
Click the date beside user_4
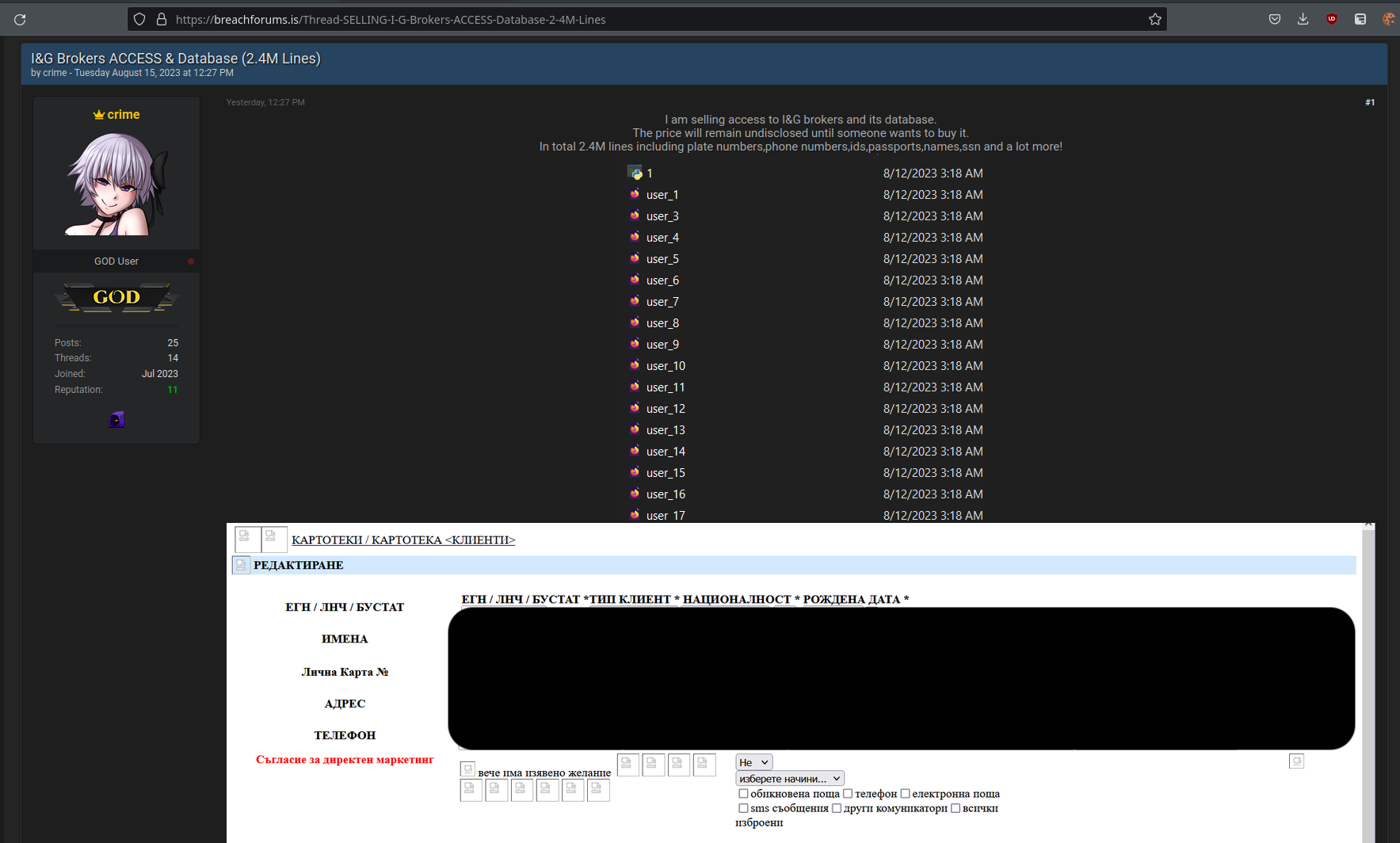point(933,237)
